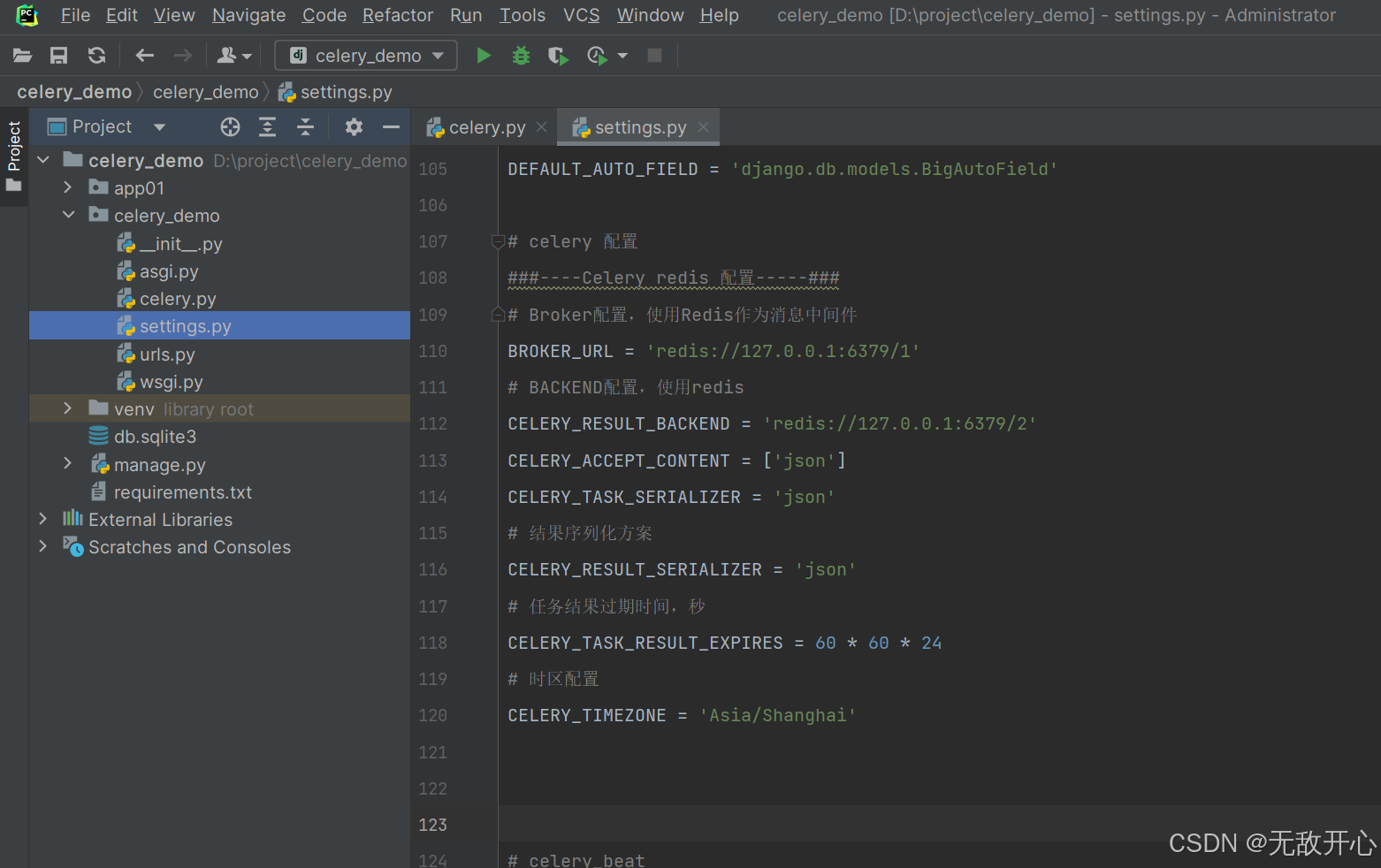Click the Forward navigation arrow
Screen dimensions: 1381x868
pyautogui.click(x=182, y=56)
